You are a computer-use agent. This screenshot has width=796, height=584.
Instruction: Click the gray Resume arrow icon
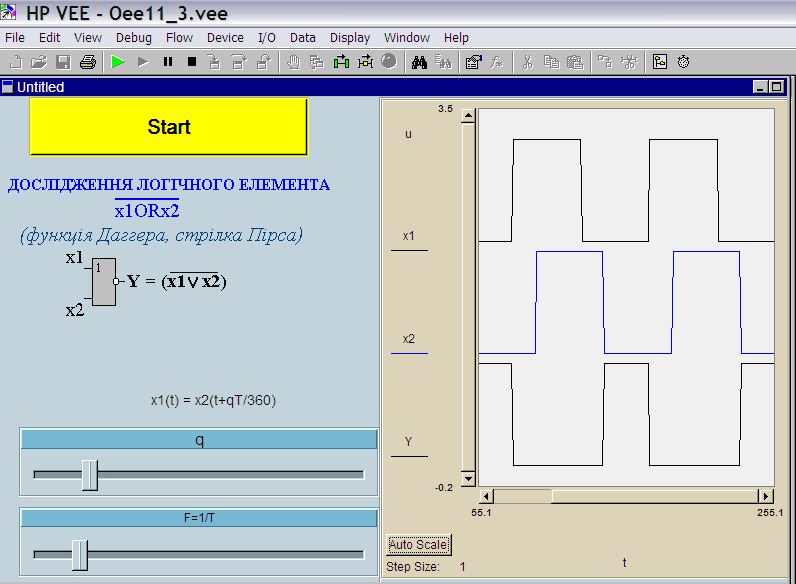(x=143, y=62)
